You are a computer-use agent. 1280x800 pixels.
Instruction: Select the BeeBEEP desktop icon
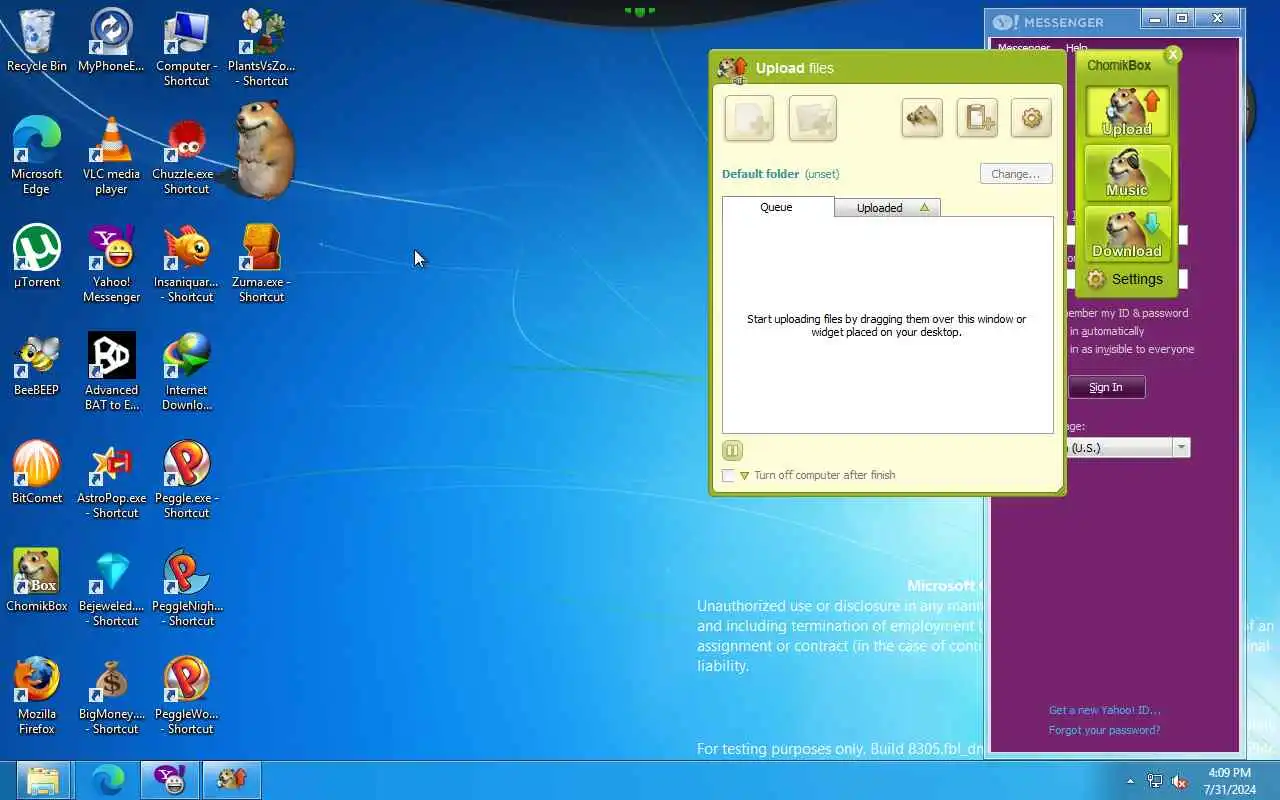point(37,365)
